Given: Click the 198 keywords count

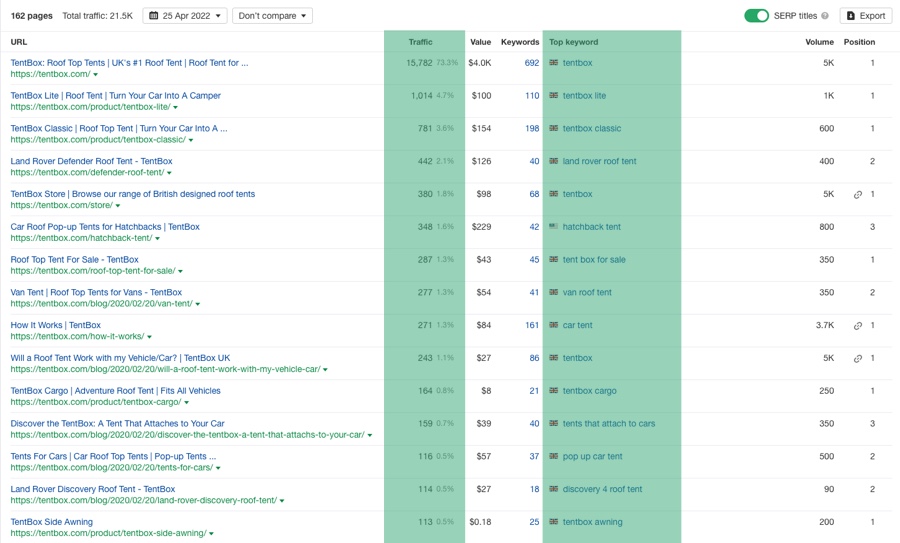Looking at the screenshot, I should coord(532,128).
